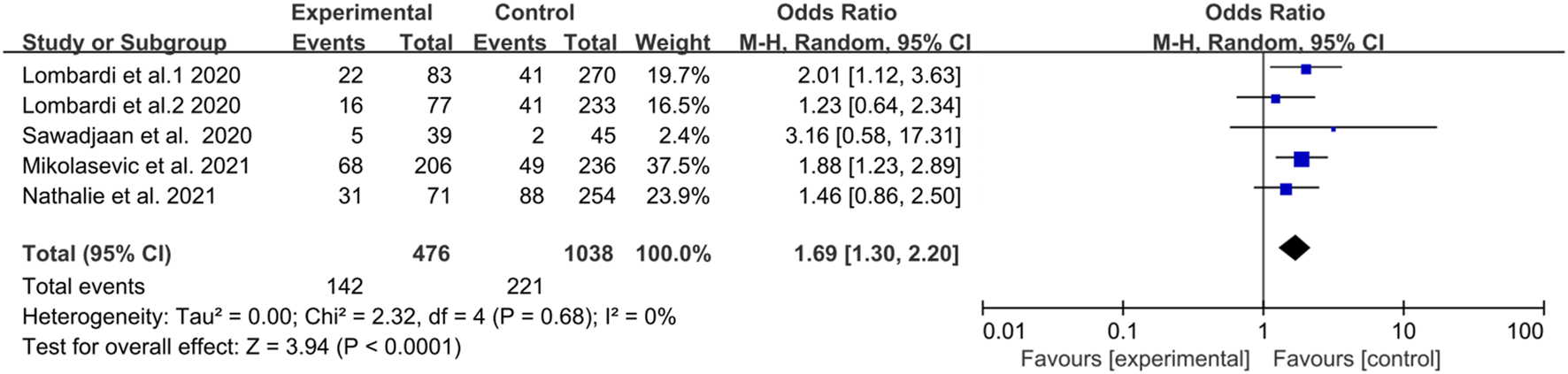Select the Sawadjaan et al. 2020 row label
The width and height of the screenshot is (1568, 374).
(136, 135)
